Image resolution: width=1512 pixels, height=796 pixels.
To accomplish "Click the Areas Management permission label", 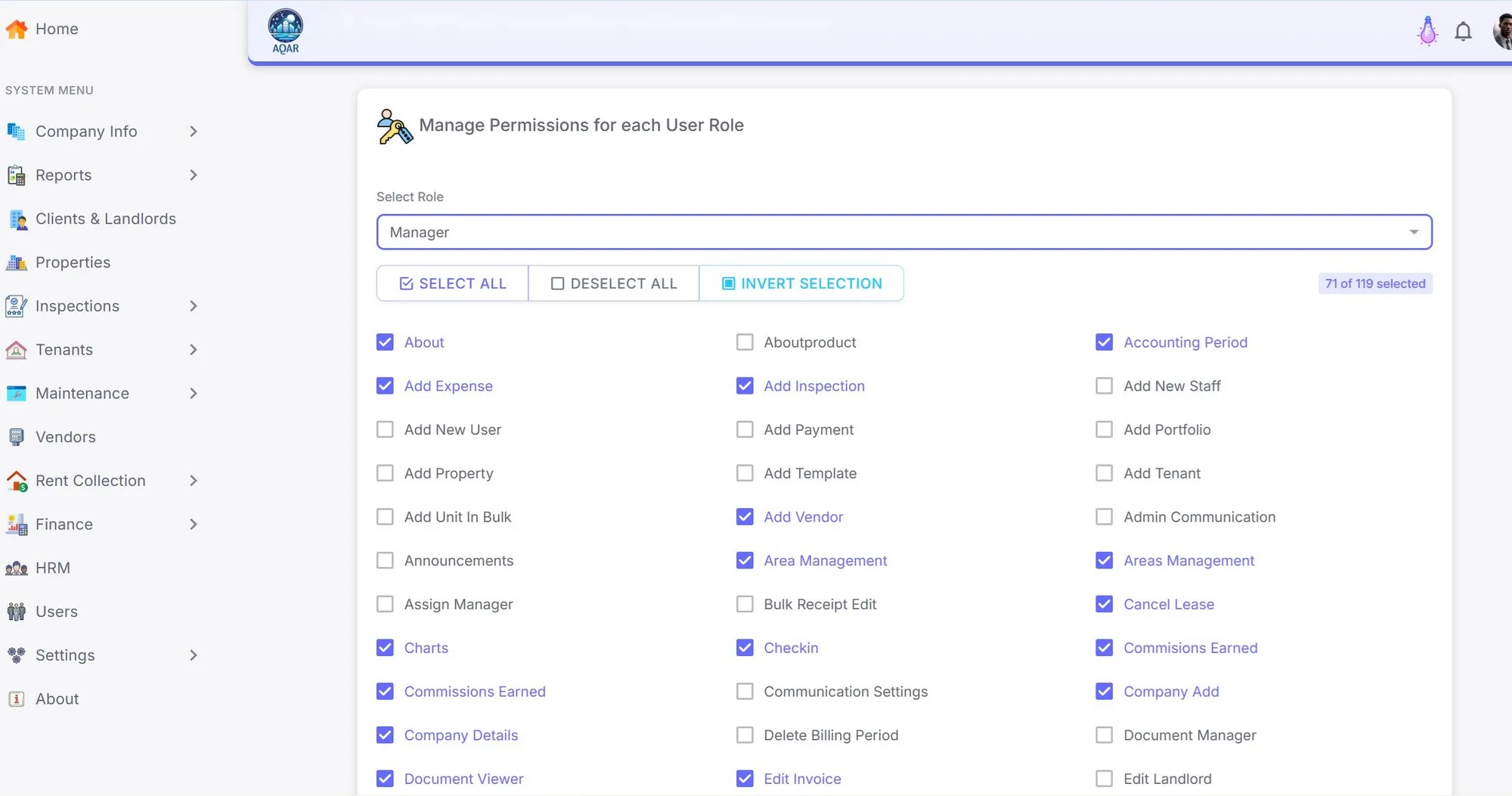I will pos(1188,561).
